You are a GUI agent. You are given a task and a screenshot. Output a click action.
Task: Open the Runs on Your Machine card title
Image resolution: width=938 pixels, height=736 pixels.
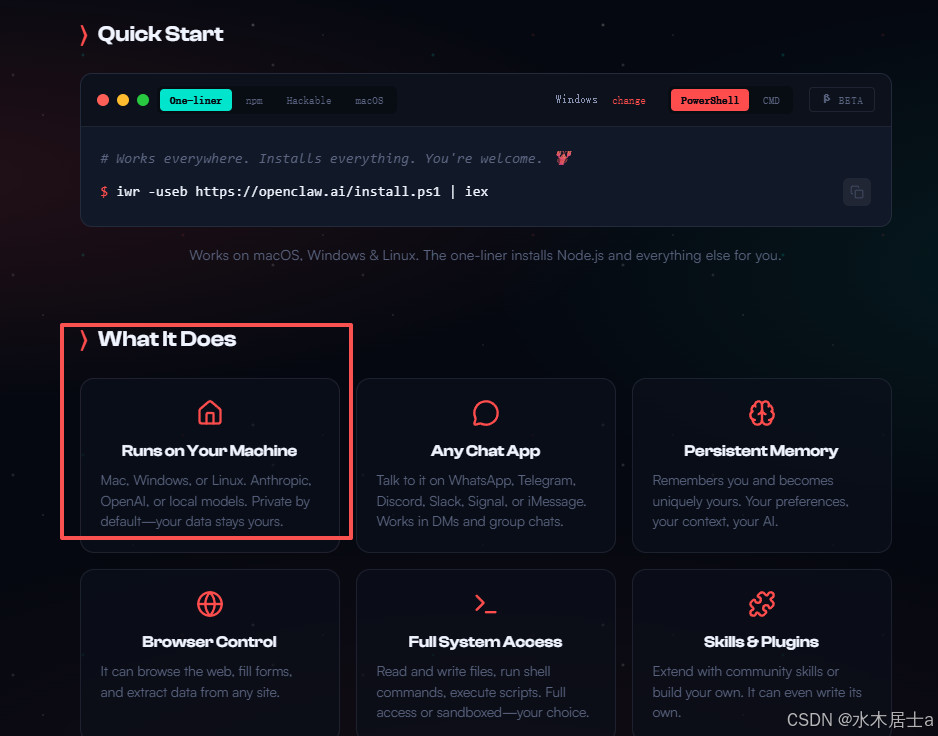(x=209, y=451)
